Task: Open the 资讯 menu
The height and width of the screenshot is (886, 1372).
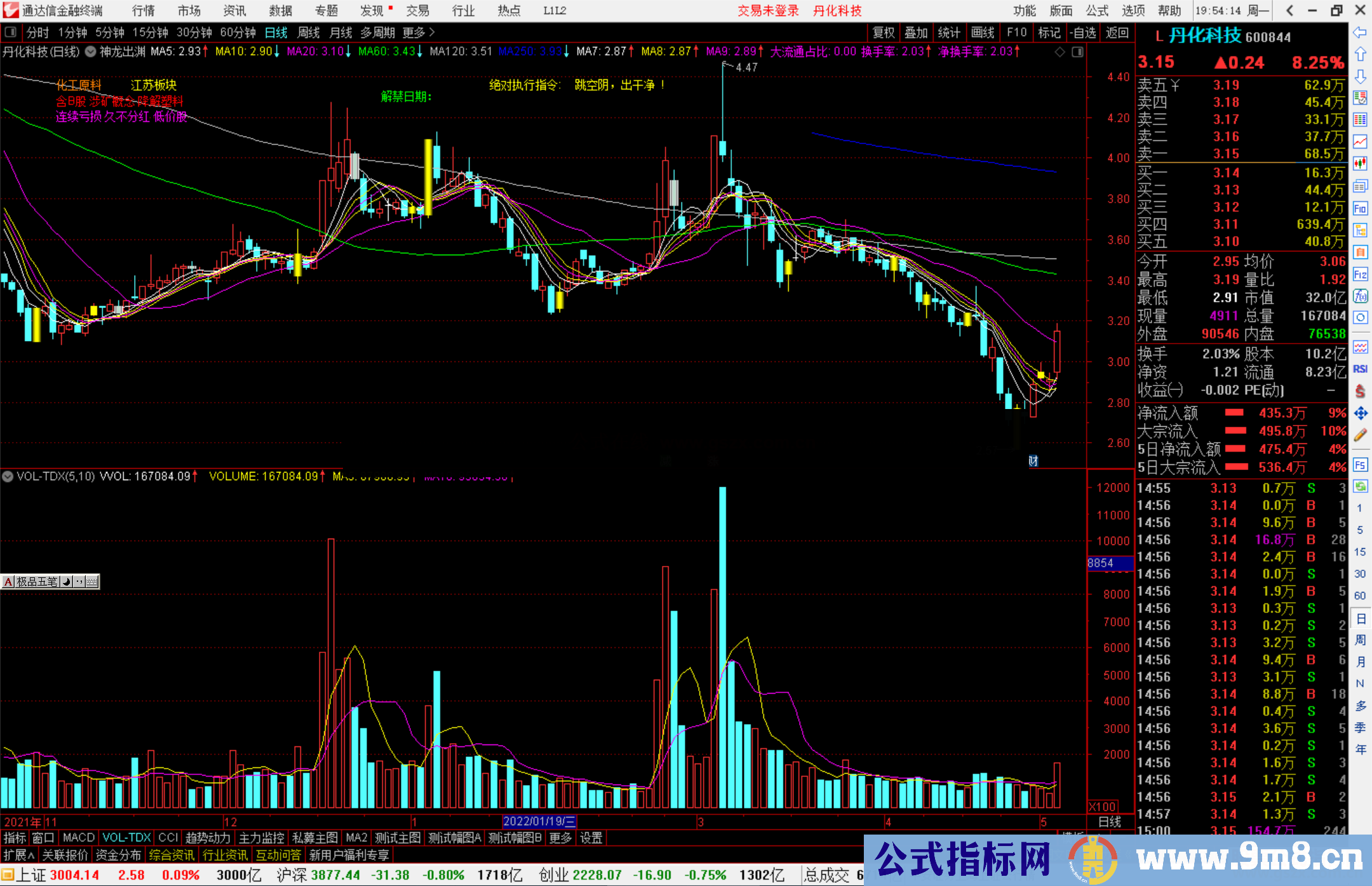Action: pyautogui.click(x=234, y=11)
